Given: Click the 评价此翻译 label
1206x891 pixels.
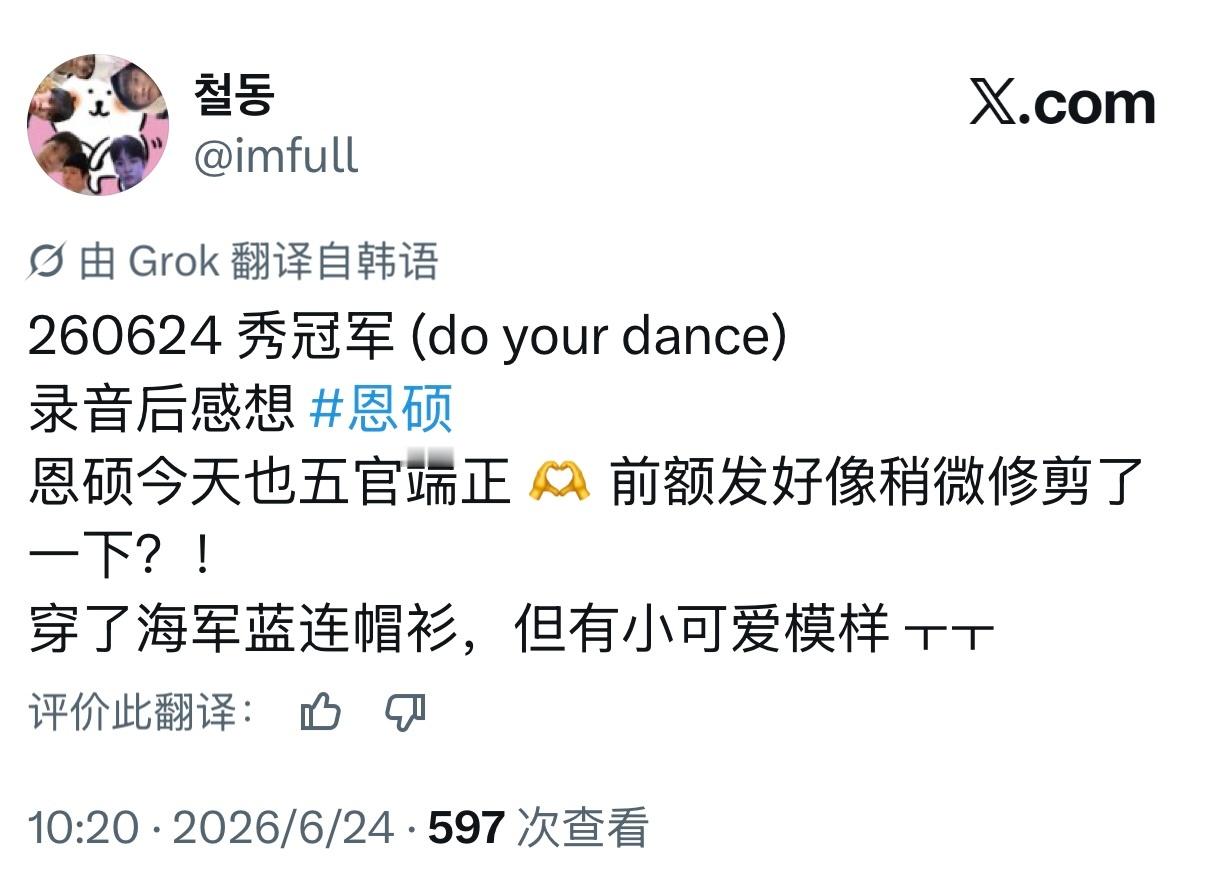Looking at the screenshot, I should pyautogui.click(x=141, y=714).
